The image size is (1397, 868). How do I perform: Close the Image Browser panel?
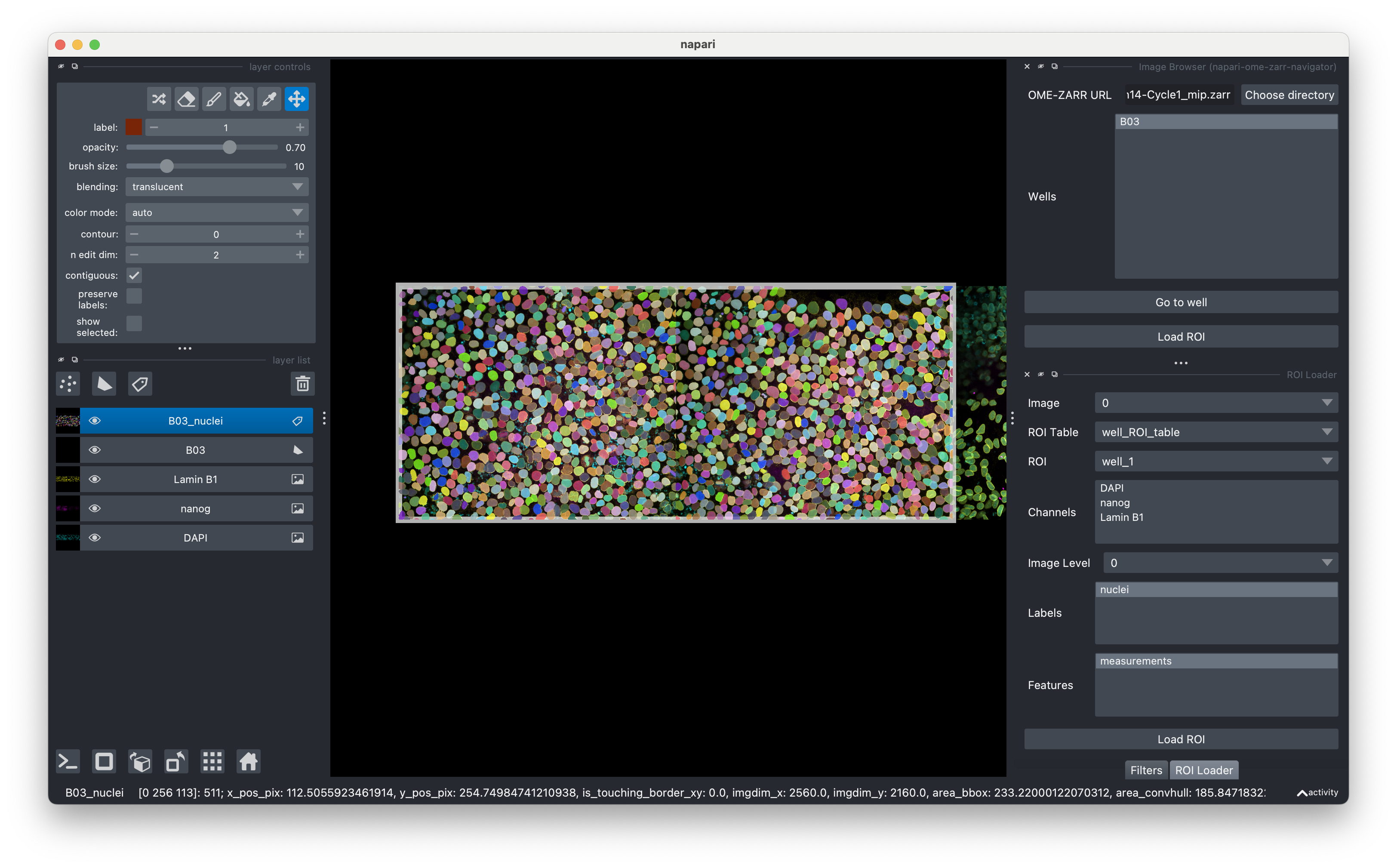click(1027, 67)
